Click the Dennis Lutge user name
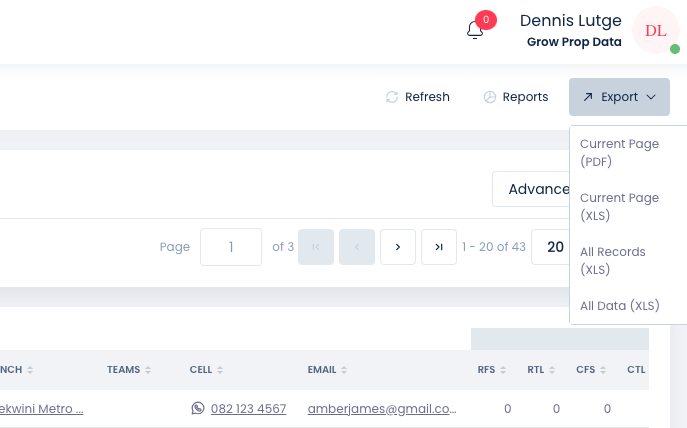 coord(570,21)
